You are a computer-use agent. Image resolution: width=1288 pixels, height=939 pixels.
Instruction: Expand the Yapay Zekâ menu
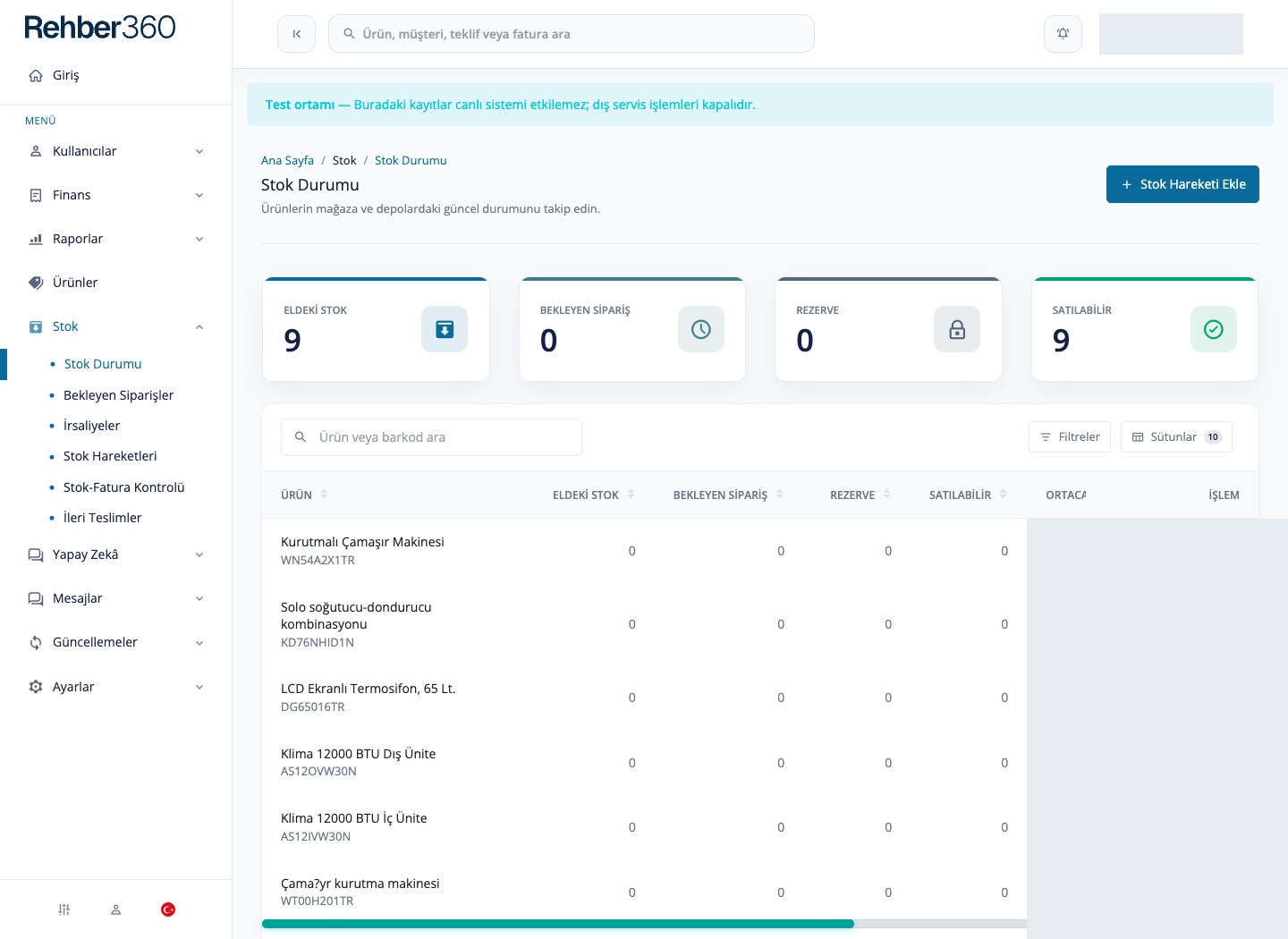116,554
